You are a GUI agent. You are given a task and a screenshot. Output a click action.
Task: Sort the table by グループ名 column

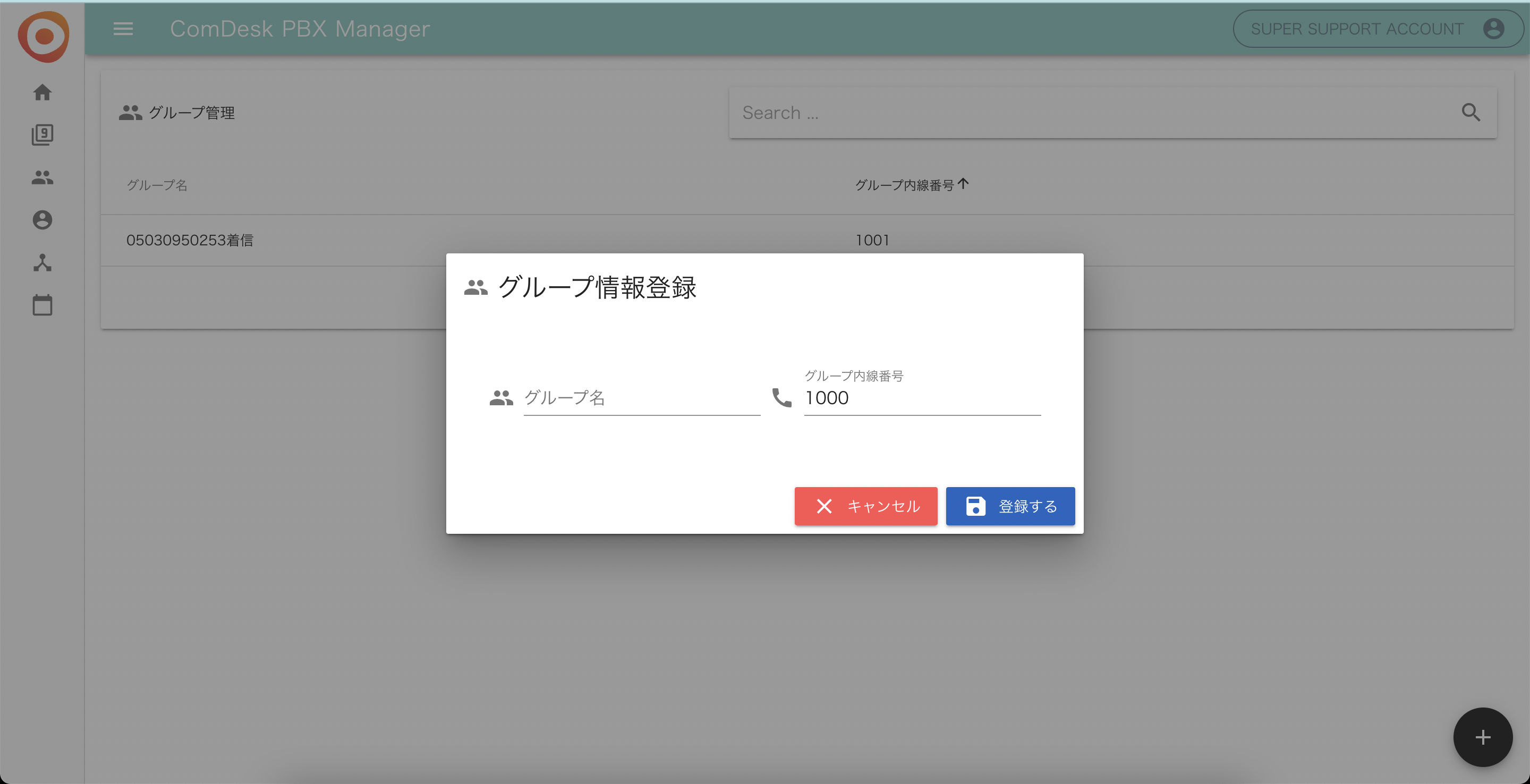157,185
